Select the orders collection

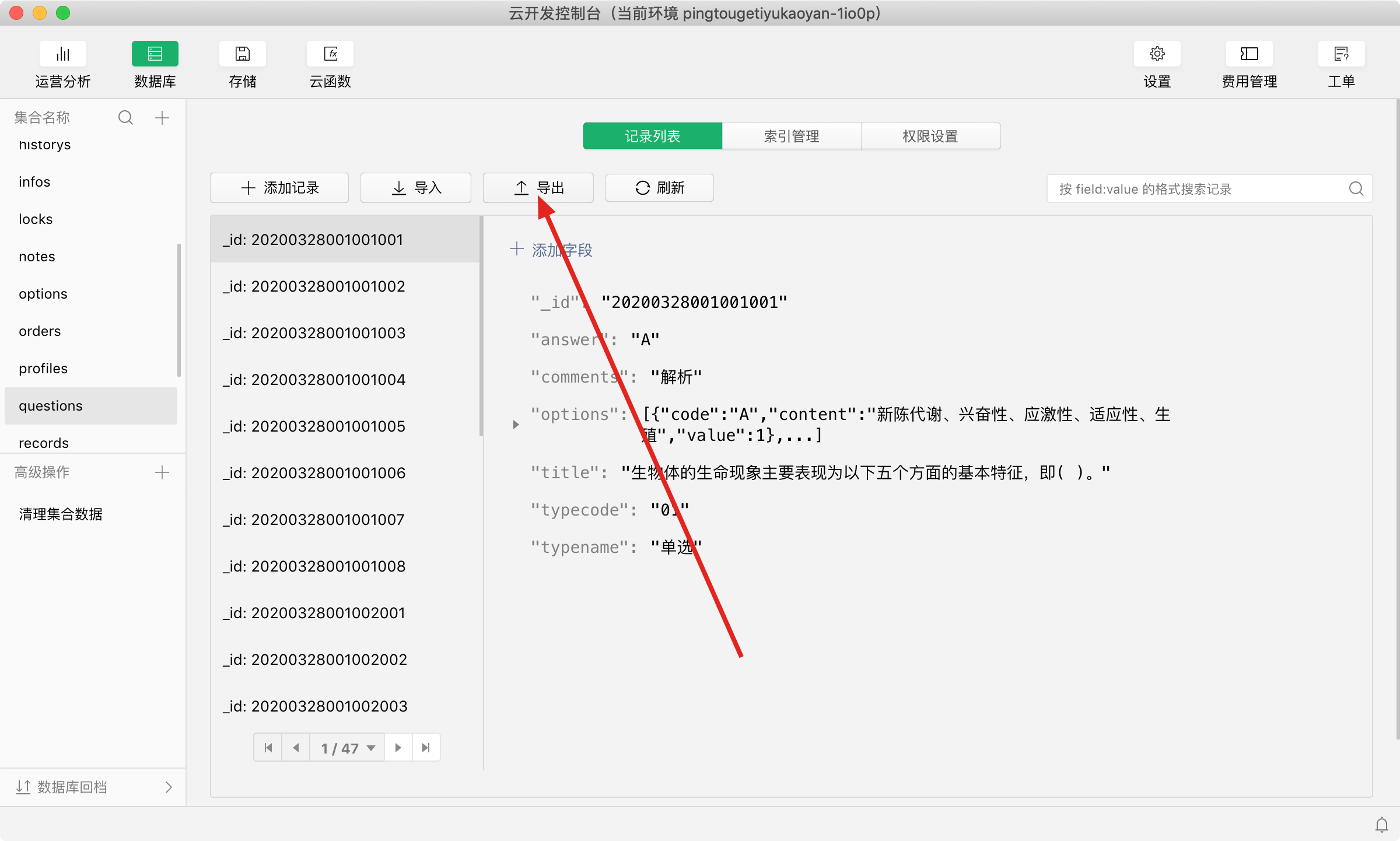click(40, 331)
